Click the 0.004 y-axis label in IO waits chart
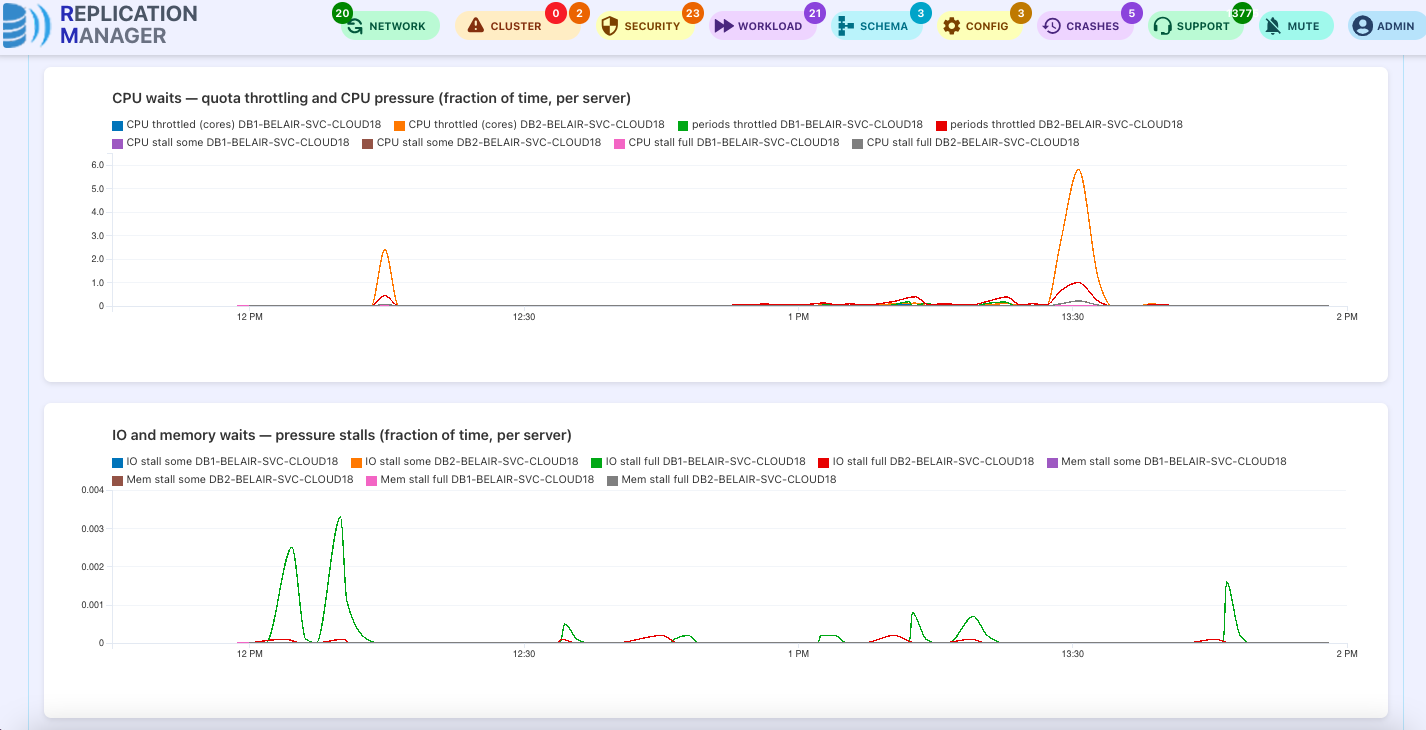The image size is (1426, 730). click(92, 490)
